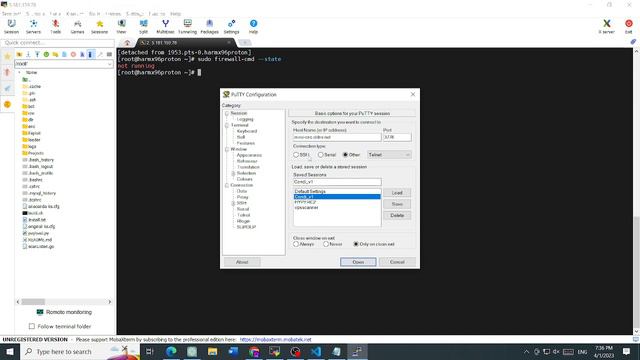
Task: Expand the SSH tree node in PuTTY
Action: 233,203
